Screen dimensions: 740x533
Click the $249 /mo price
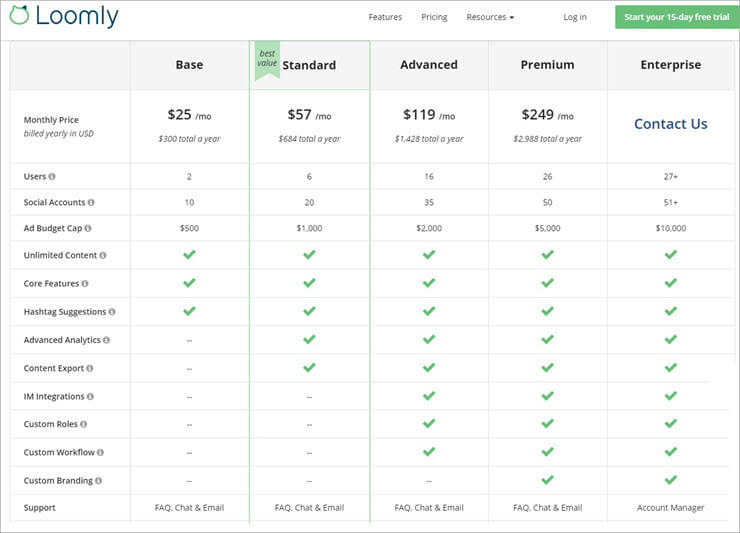coord(547,115)
